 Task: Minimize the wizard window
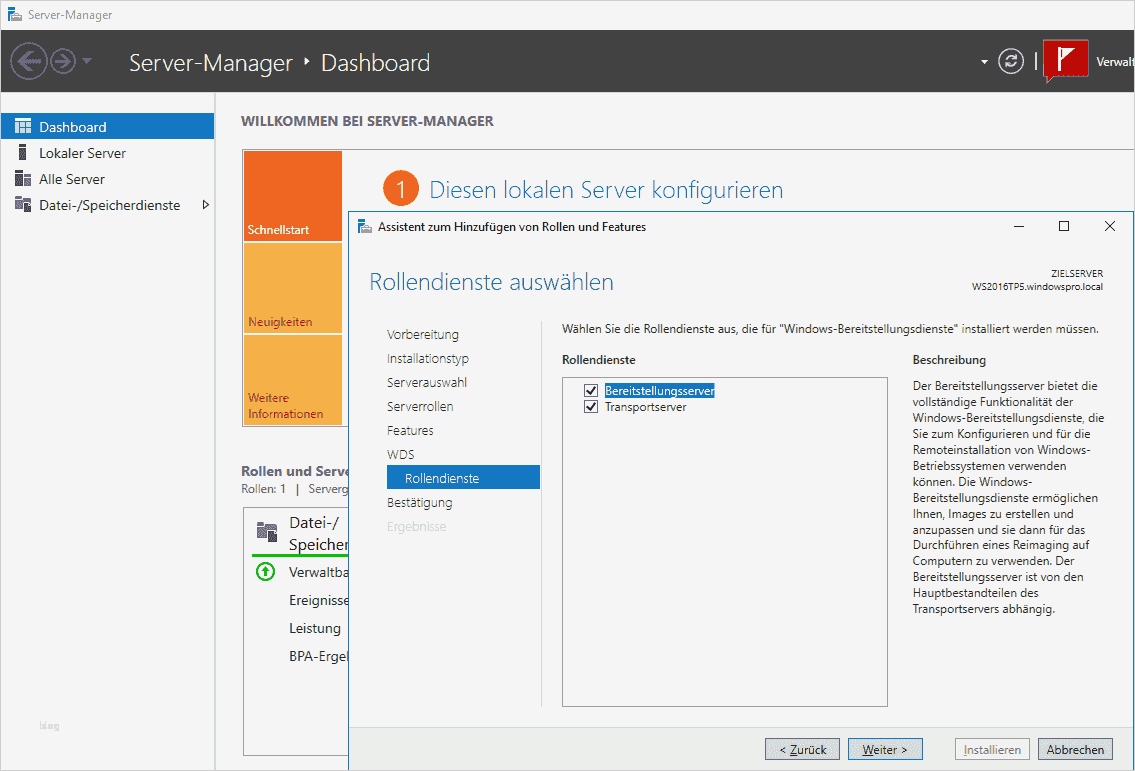[x=1018, y=227]
